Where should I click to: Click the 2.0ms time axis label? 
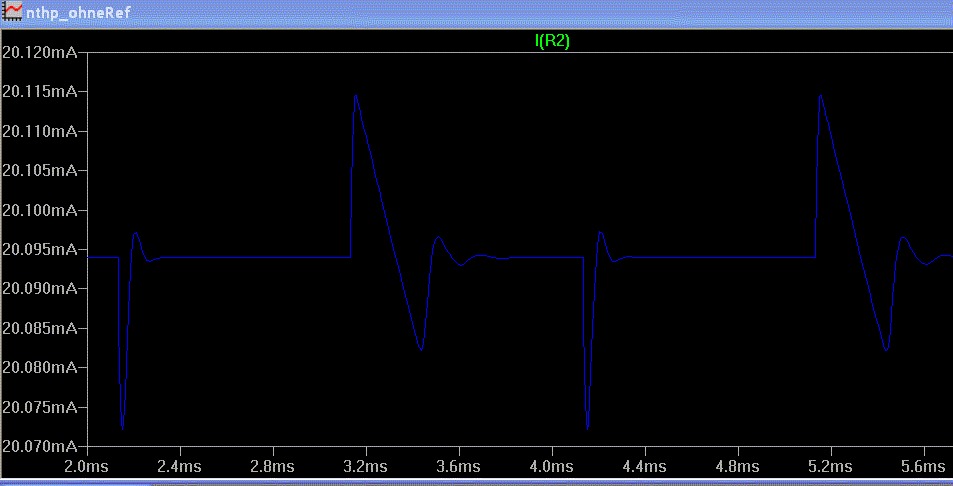(88, 467)
